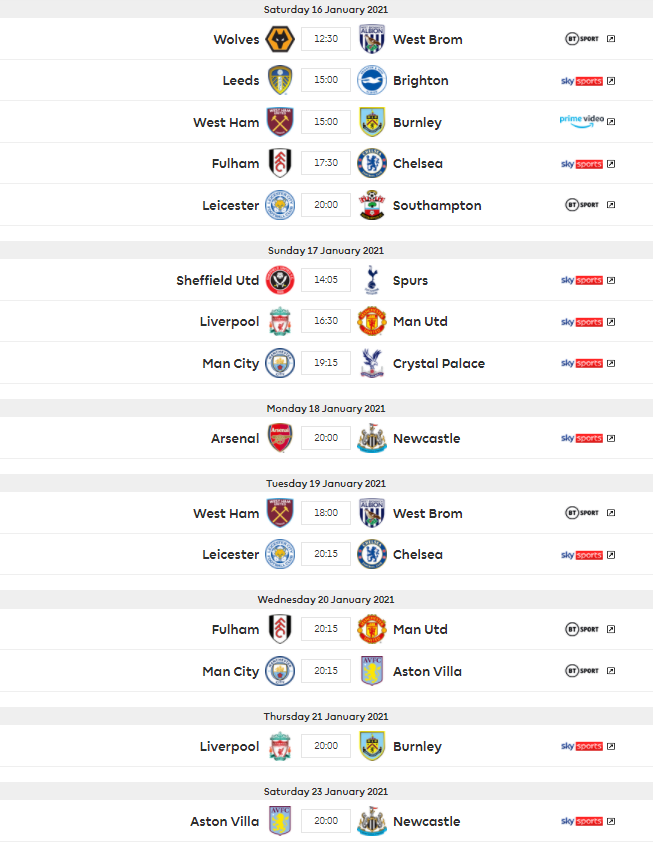Click the Arsenal club crest

(279, 439)
